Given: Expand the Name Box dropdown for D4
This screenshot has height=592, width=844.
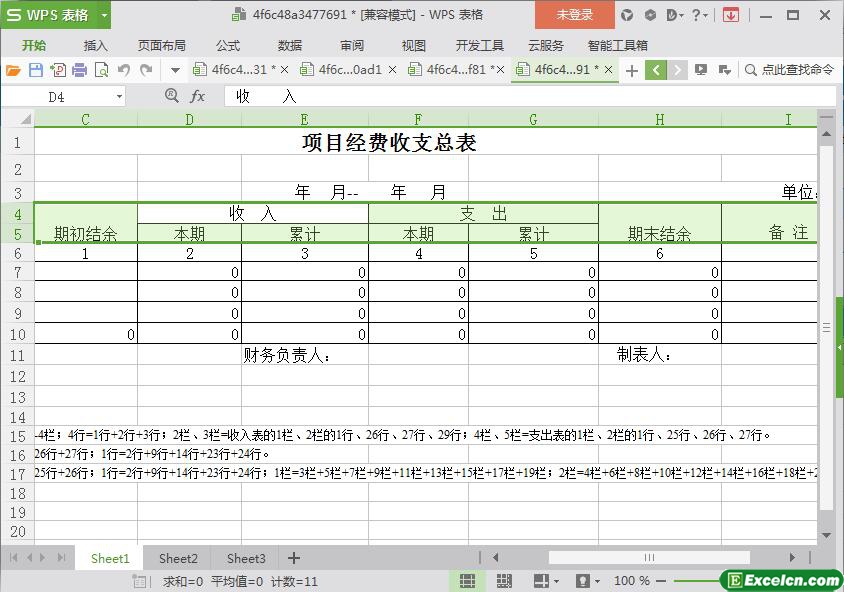Looking at the screenshot, I should point(120,97).
